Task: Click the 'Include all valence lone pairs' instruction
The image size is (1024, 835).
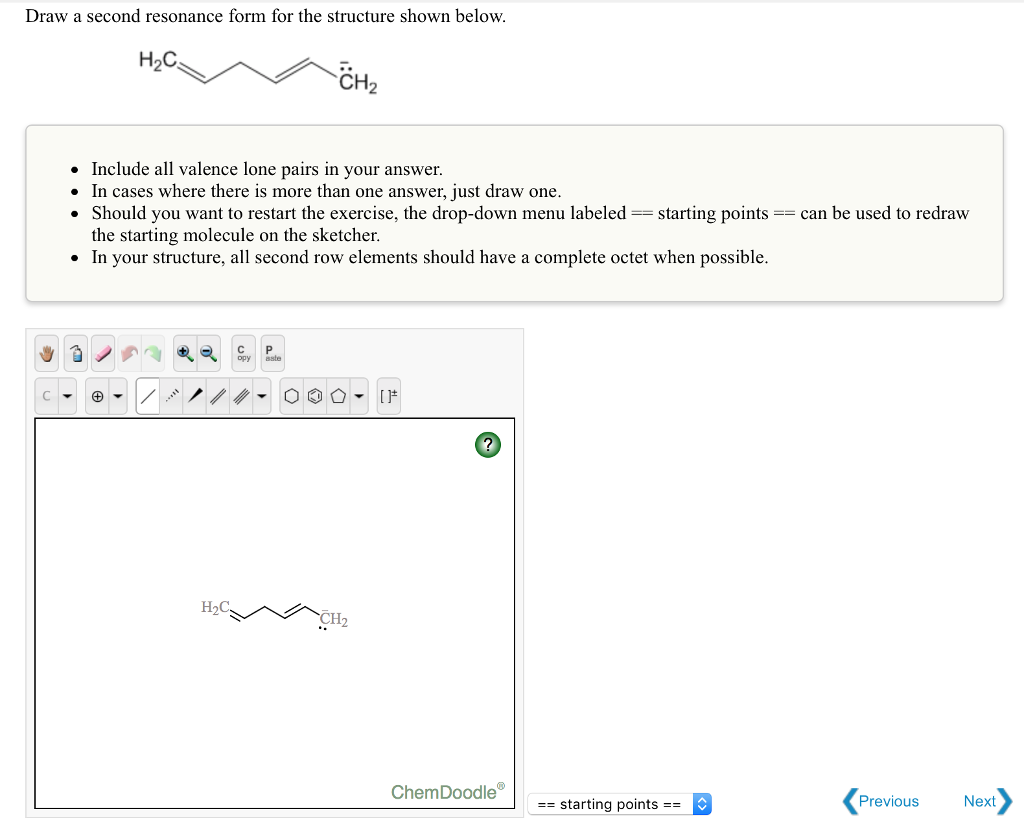Action: pos(266,169)
